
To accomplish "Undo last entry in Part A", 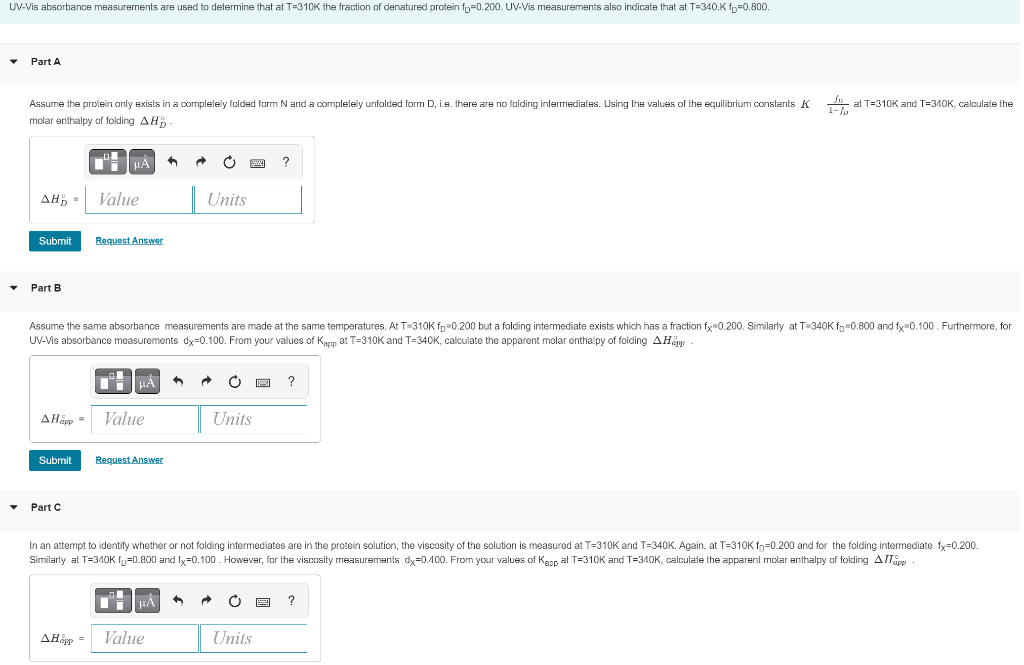I will point(172,161).
